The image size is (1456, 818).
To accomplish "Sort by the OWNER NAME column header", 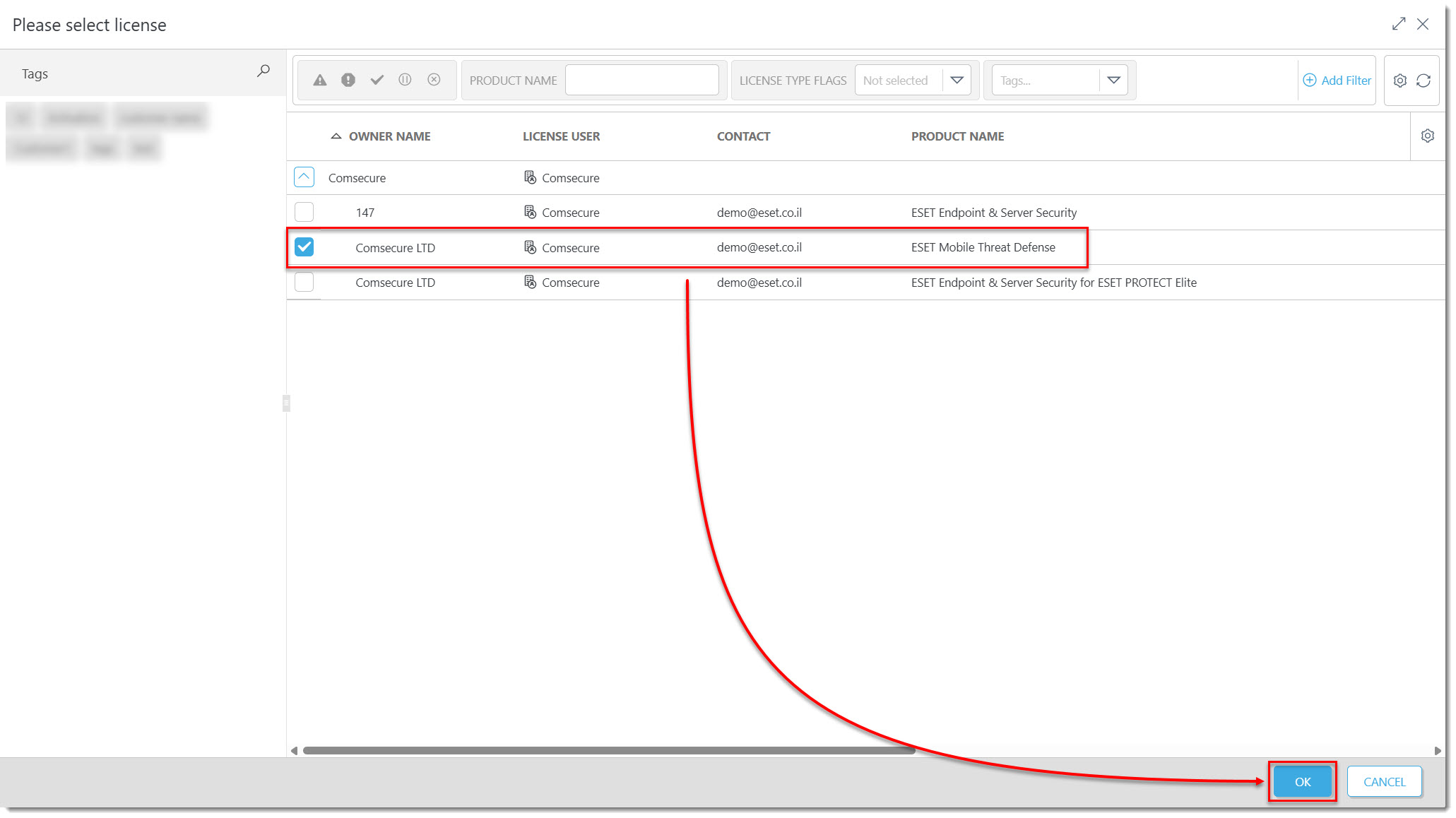I will (x=389, y=136).
